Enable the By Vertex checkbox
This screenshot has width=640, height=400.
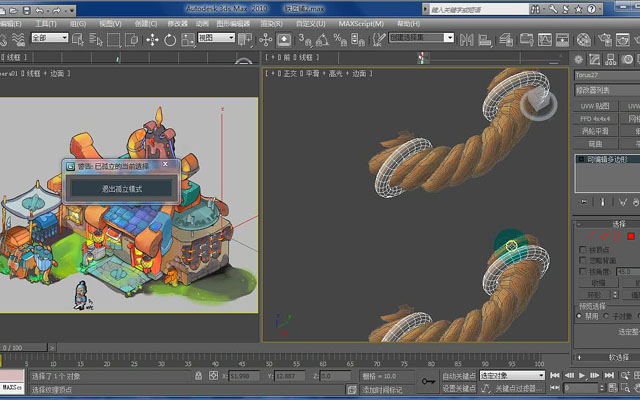point(583,249)
